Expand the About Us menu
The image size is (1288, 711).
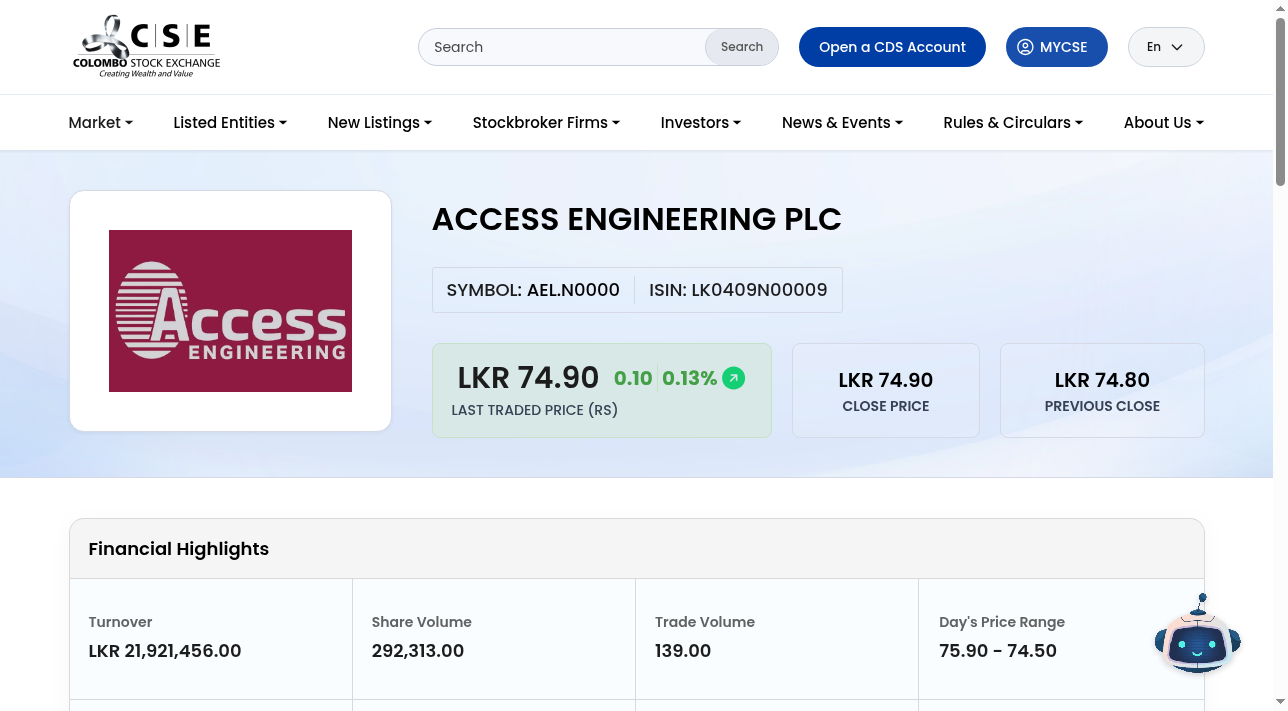[x=1164, y=123]
